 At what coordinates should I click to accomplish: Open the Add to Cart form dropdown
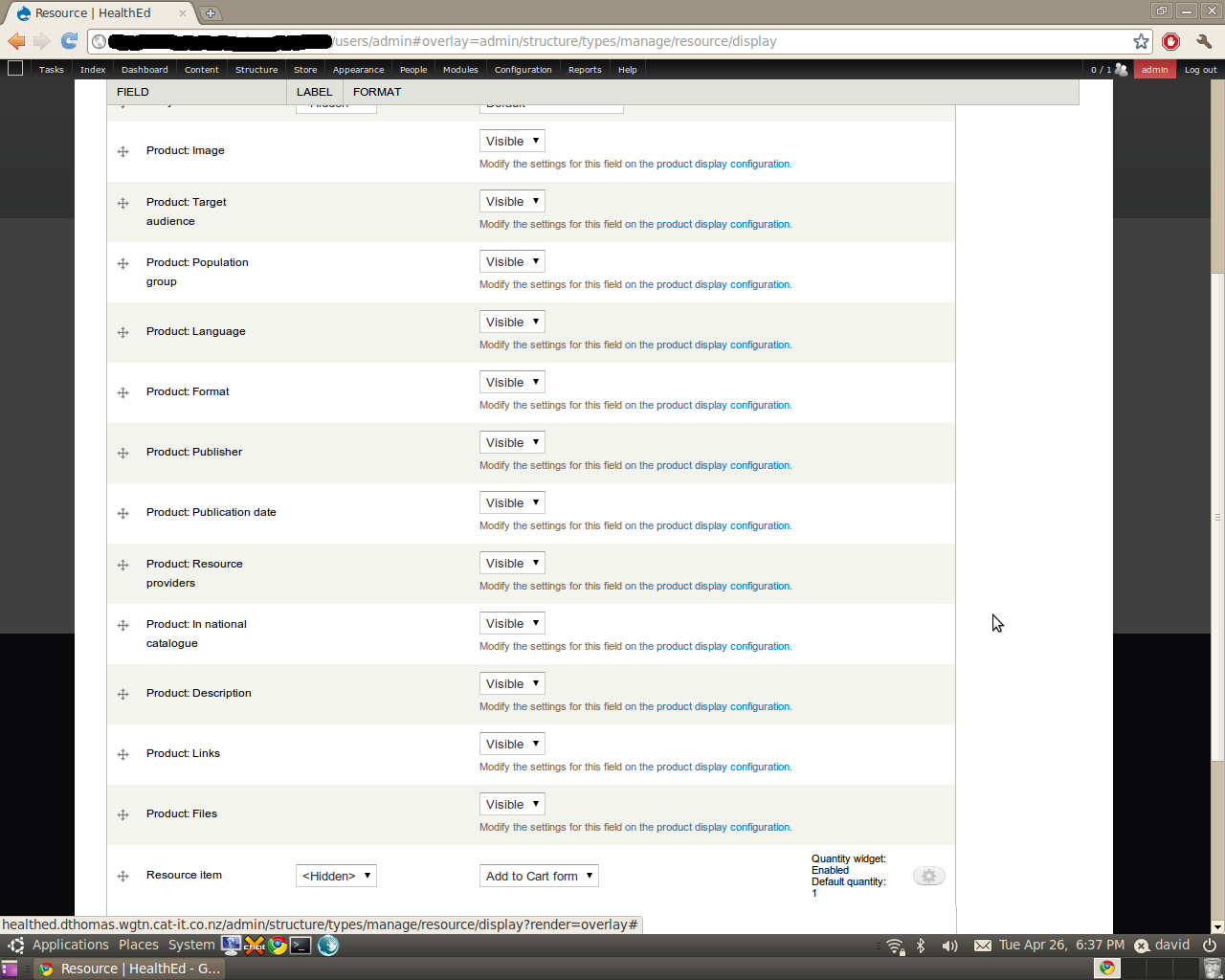(x=539, y=876)
